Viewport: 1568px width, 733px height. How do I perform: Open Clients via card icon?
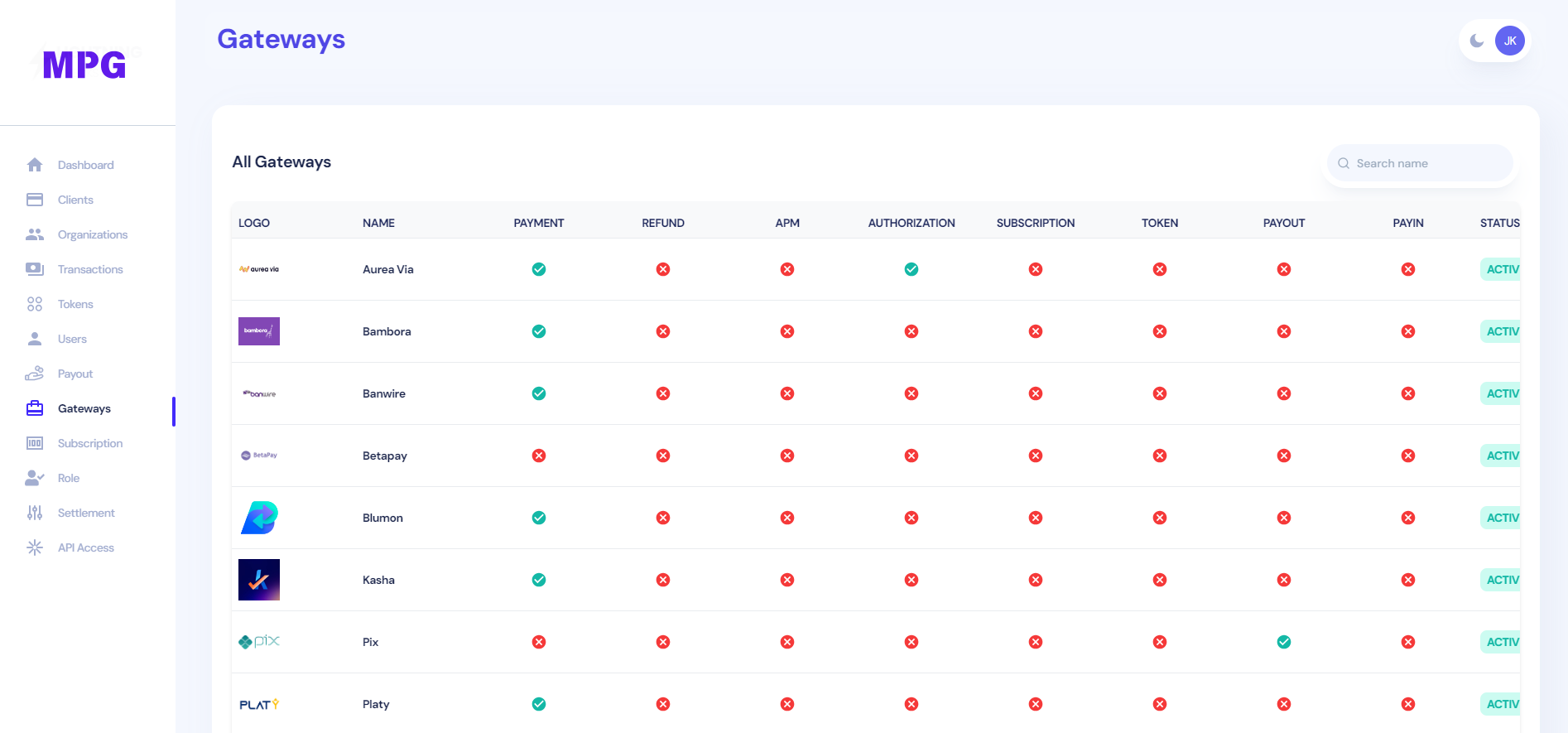(x=35, y=200)
